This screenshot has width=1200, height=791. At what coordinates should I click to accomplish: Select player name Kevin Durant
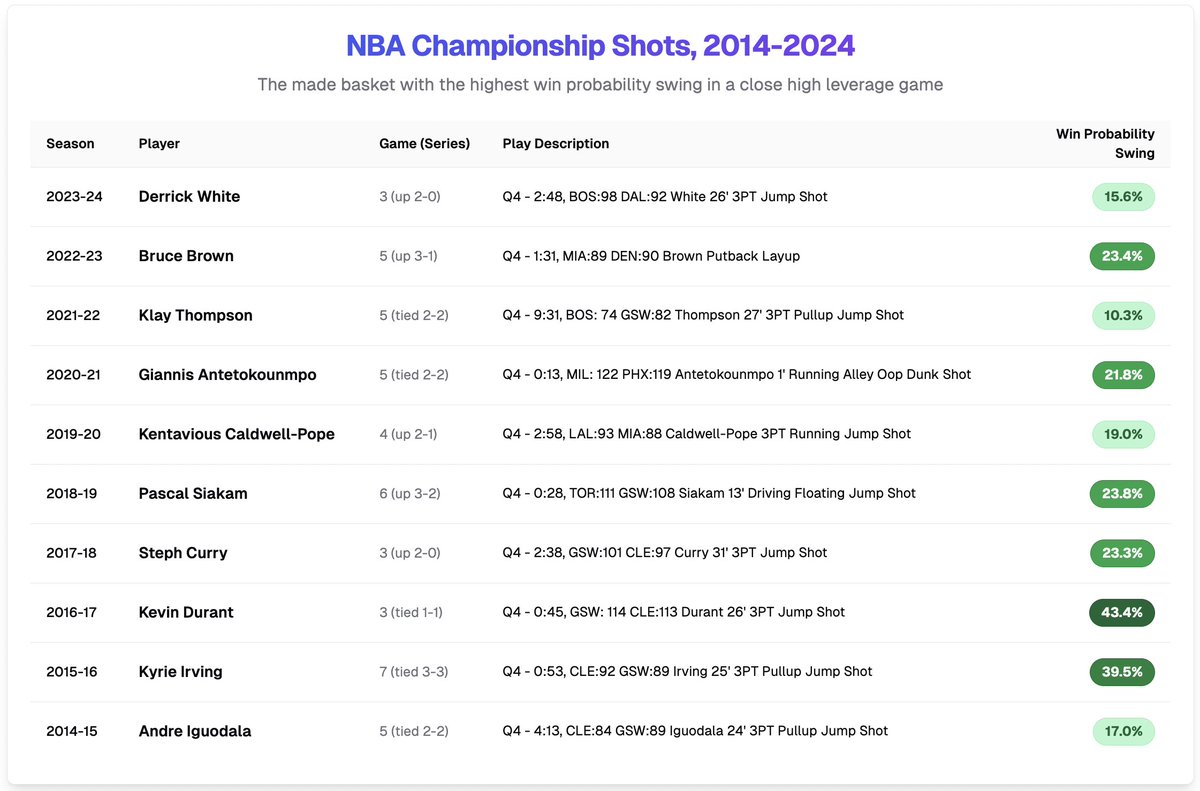click(186, 612)
